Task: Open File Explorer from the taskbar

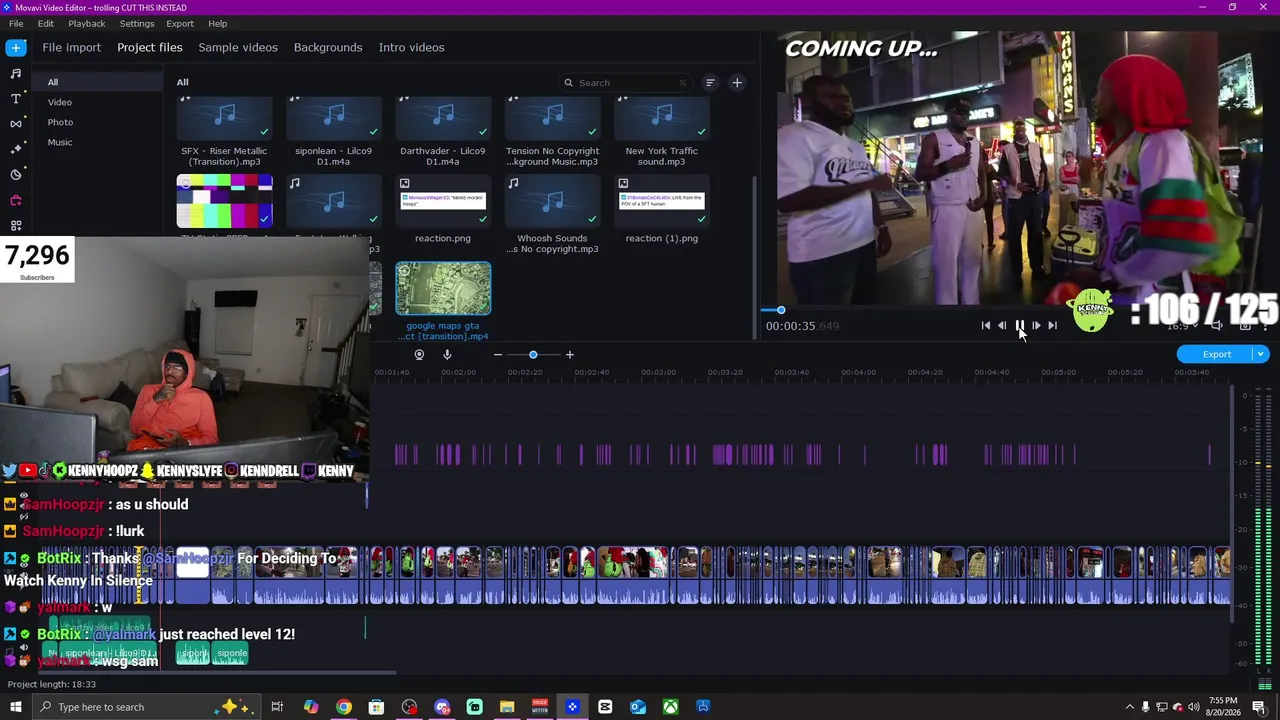Action: click(507, 707)
